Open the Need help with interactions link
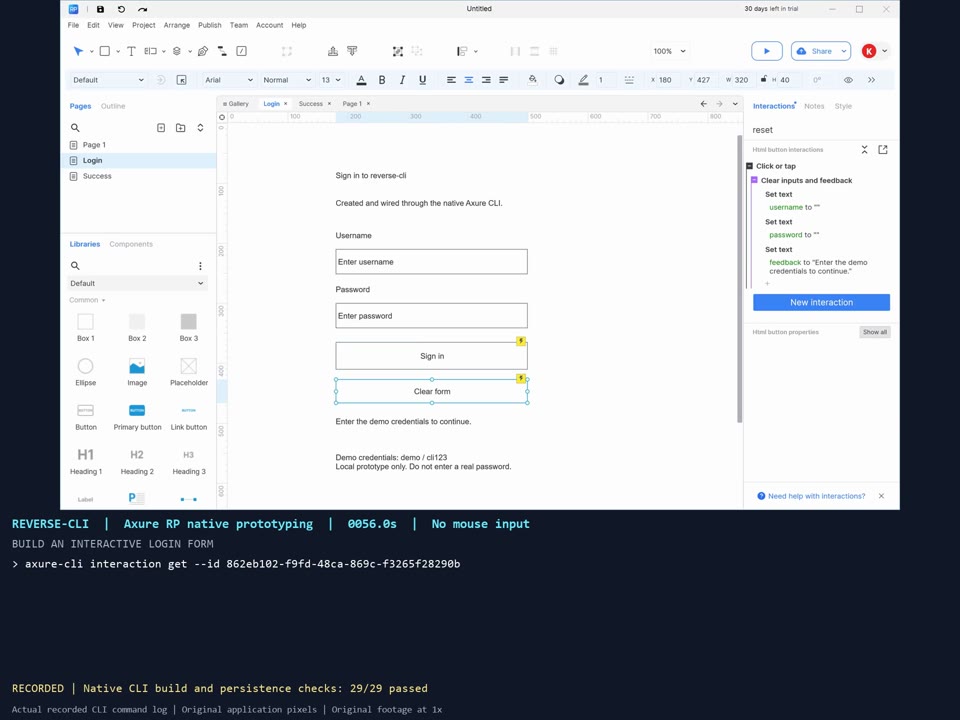This screenshot has width=960, height=720. pos(816,496)
